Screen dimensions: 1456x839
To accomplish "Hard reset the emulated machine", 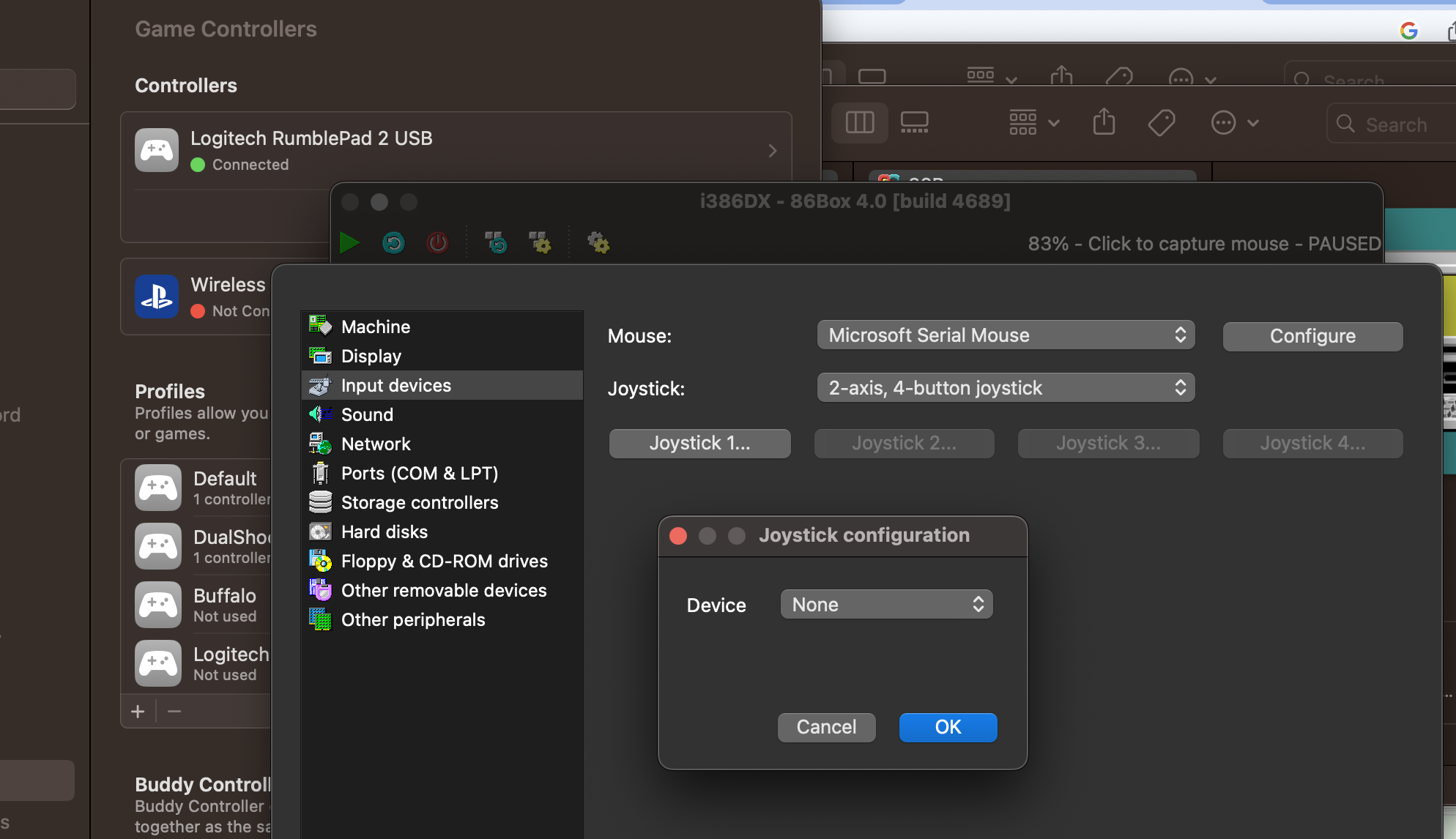I will tap(393, 242).
